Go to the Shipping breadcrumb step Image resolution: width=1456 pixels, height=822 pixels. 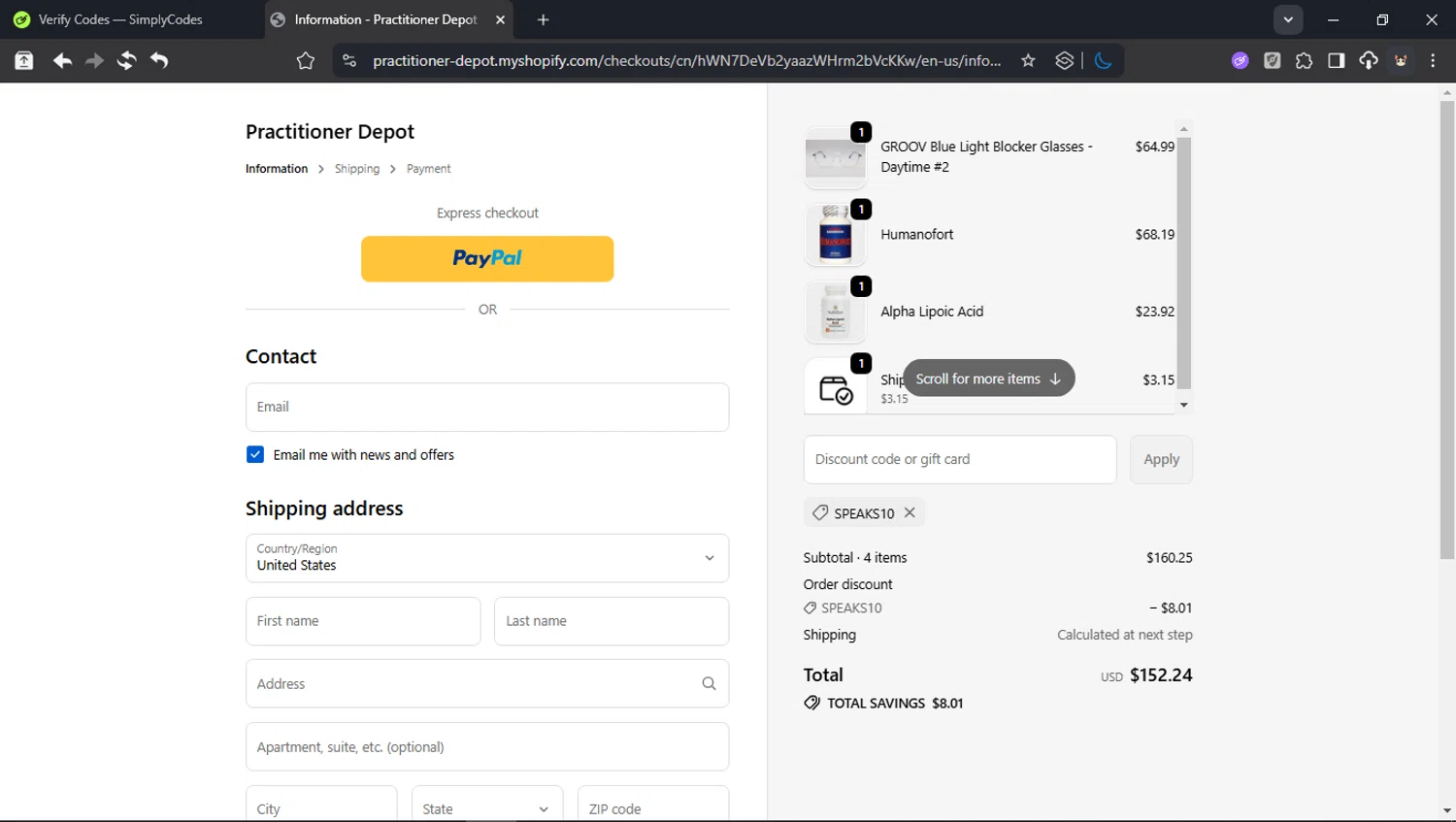point(357,169)
